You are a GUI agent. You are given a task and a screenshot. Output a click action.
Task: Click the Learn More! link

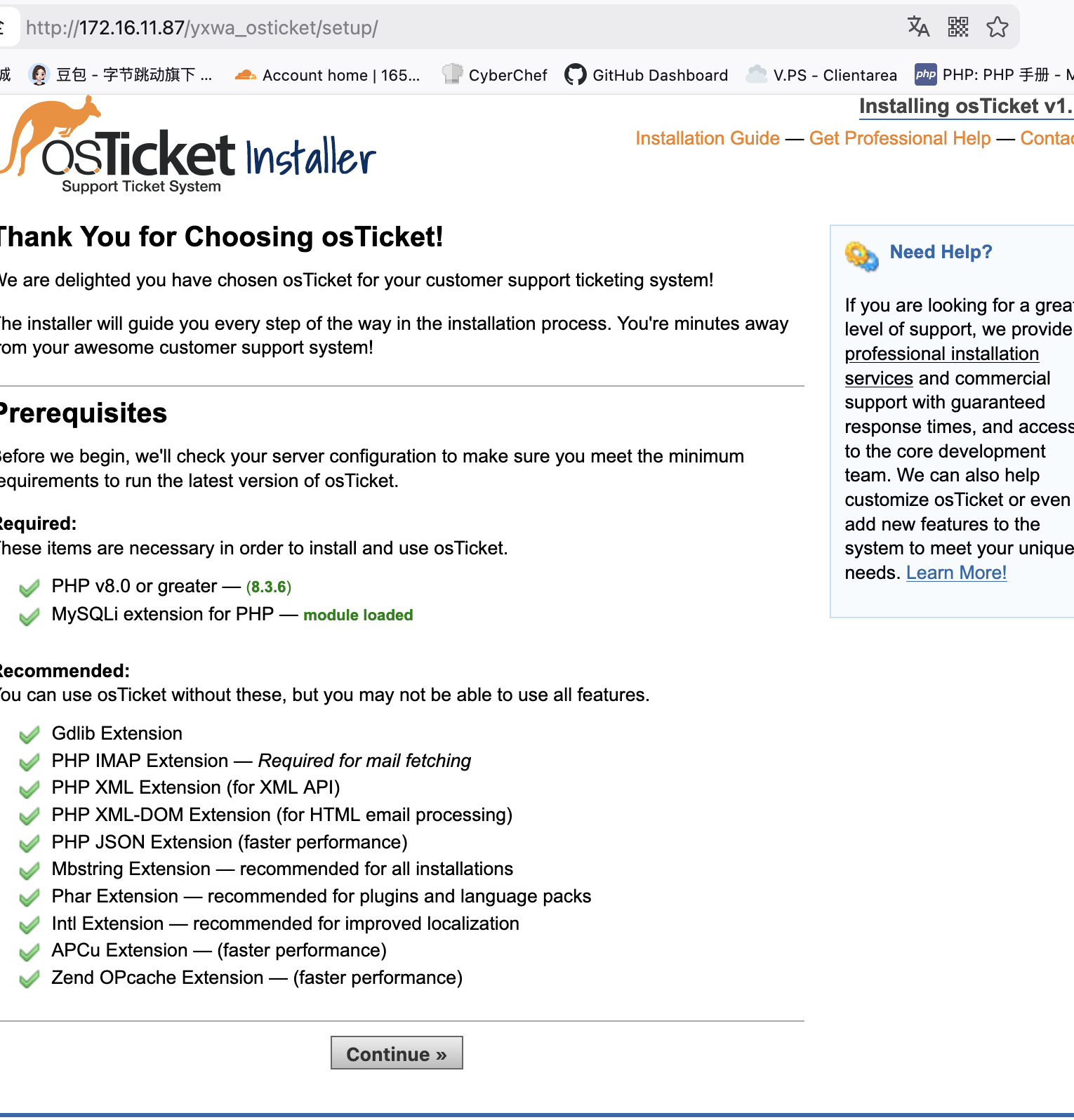956,573
